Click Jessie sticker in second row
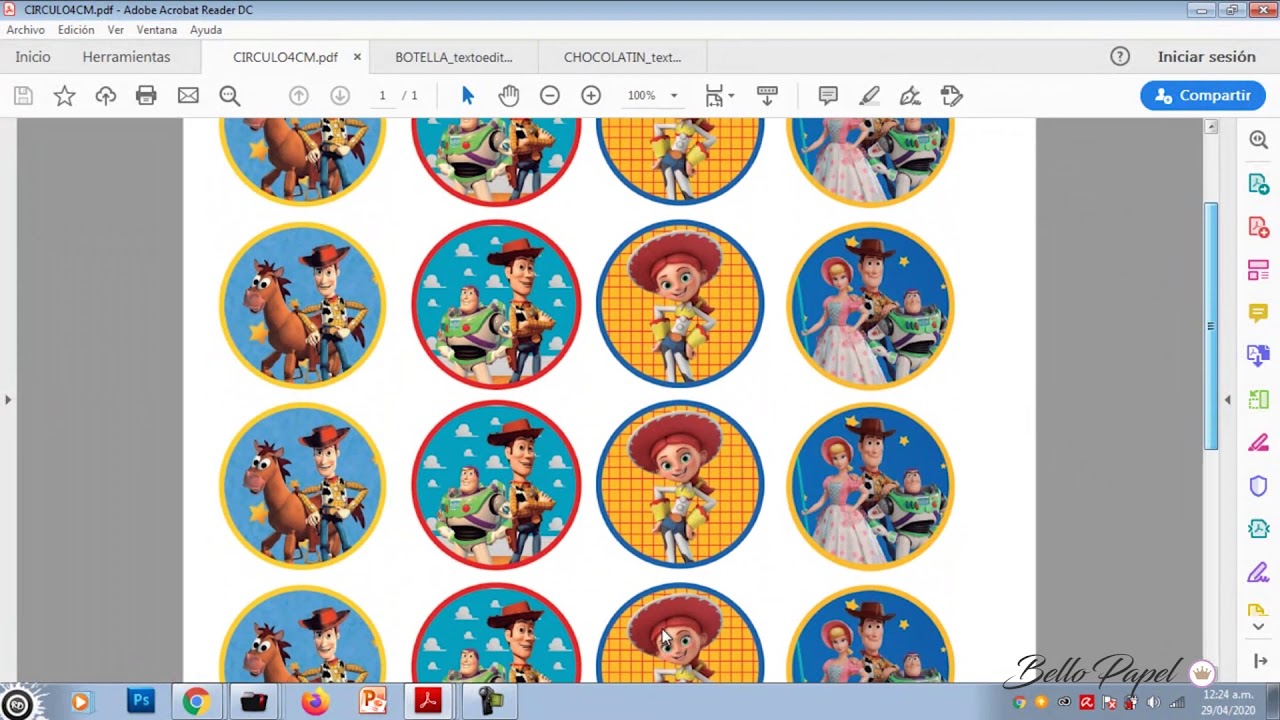Viewport: 1280px width, 720px height. 680,303
